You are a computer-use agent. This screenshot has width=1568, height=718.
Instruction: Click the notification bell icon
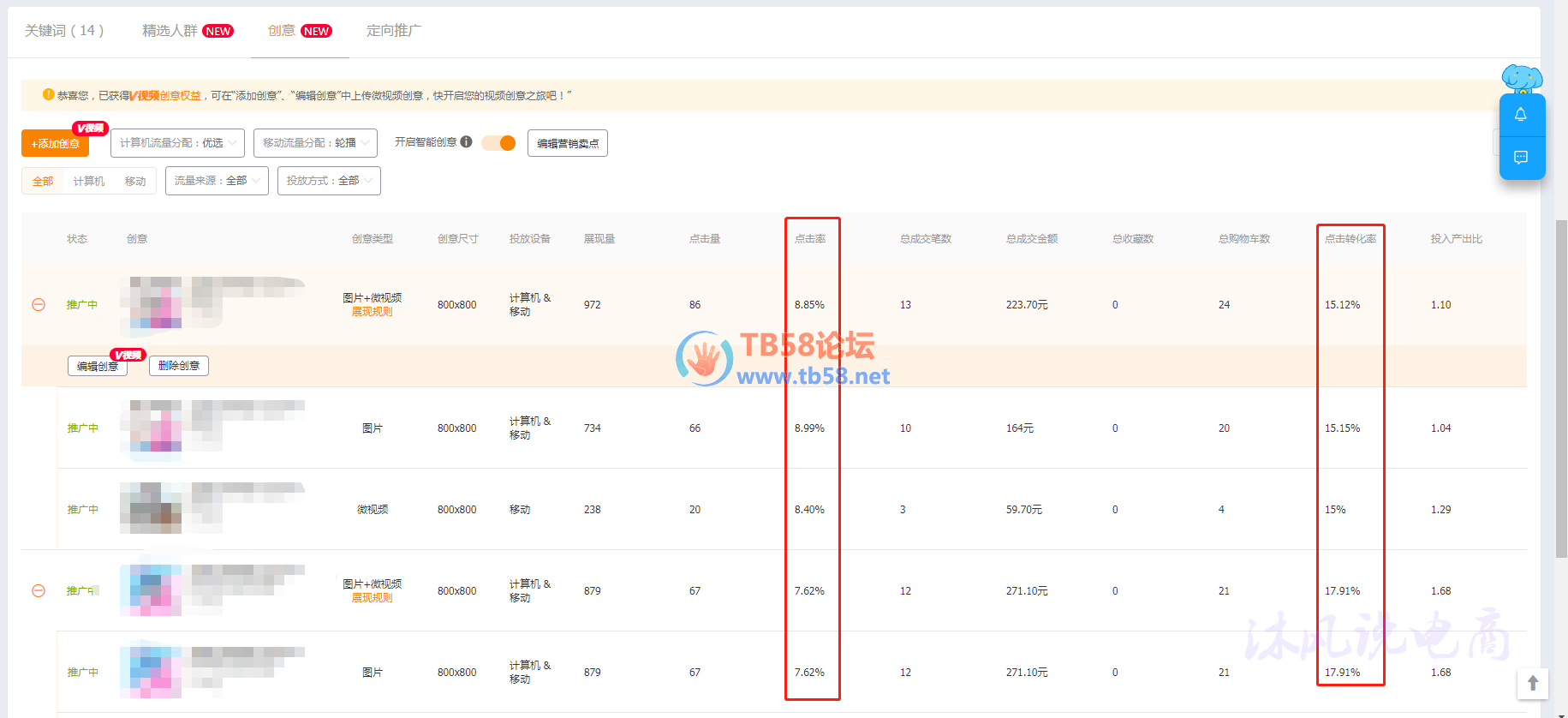tap(1521, 115)
